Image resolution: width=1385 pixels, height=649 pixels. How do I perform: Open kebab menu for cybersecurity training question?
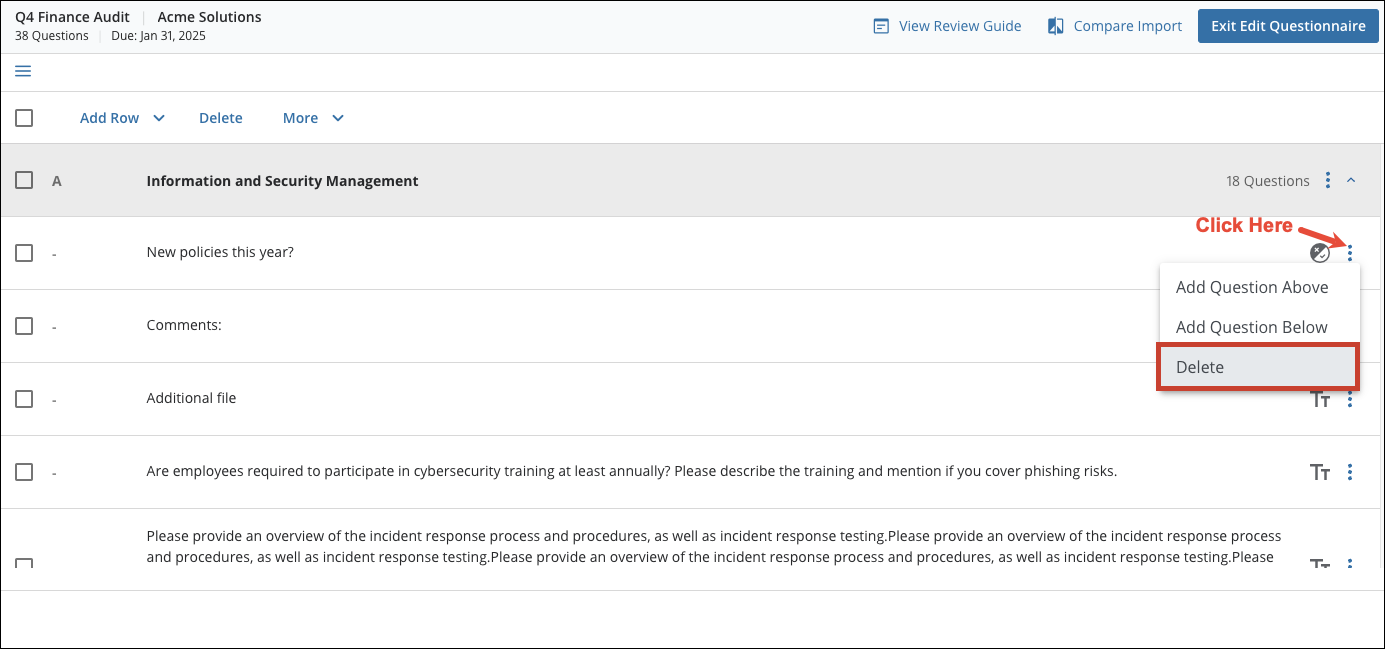(x=1350, y=472)
